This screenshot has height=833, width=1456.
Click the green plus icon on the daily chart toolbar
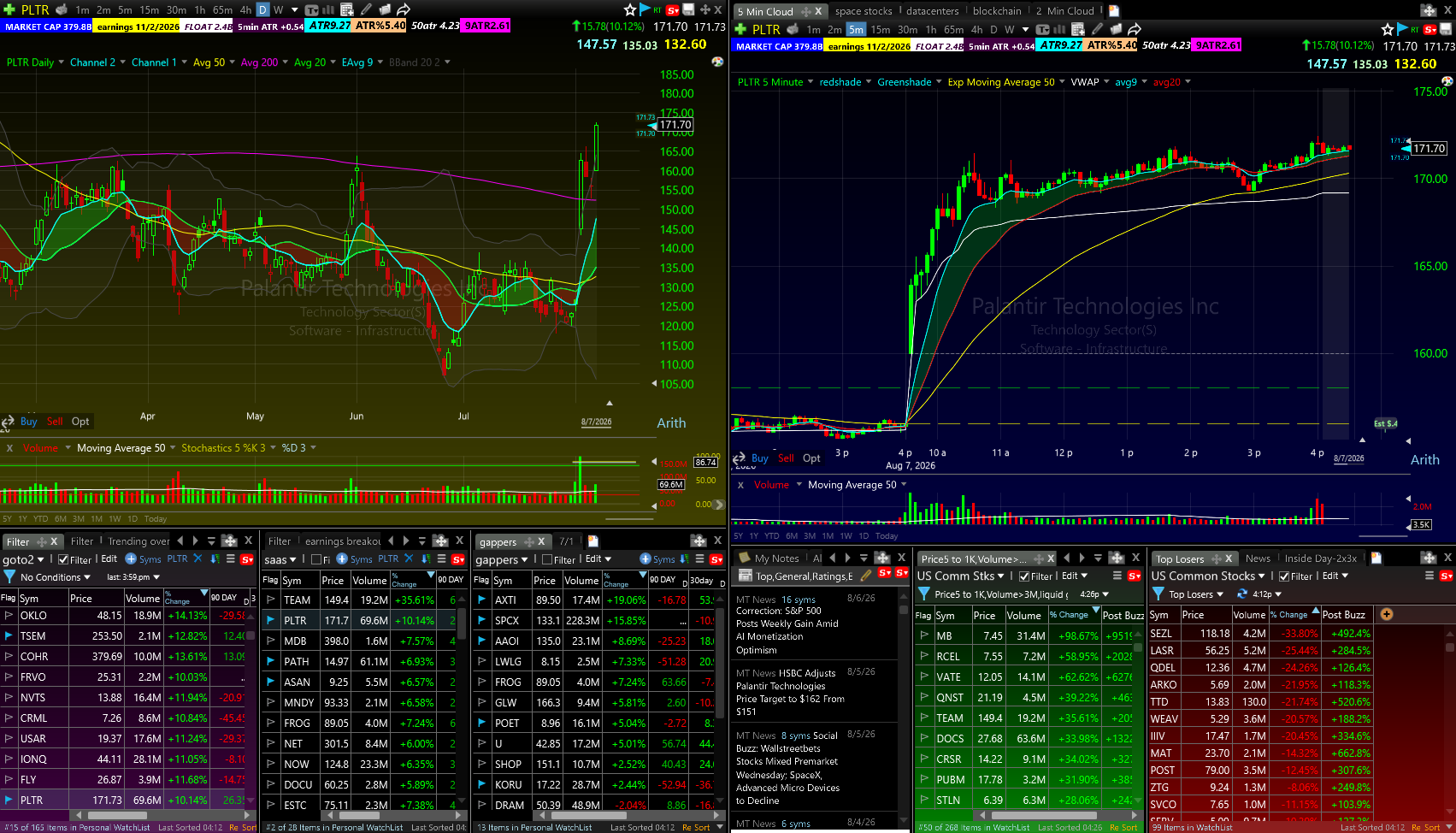[10, 9]
